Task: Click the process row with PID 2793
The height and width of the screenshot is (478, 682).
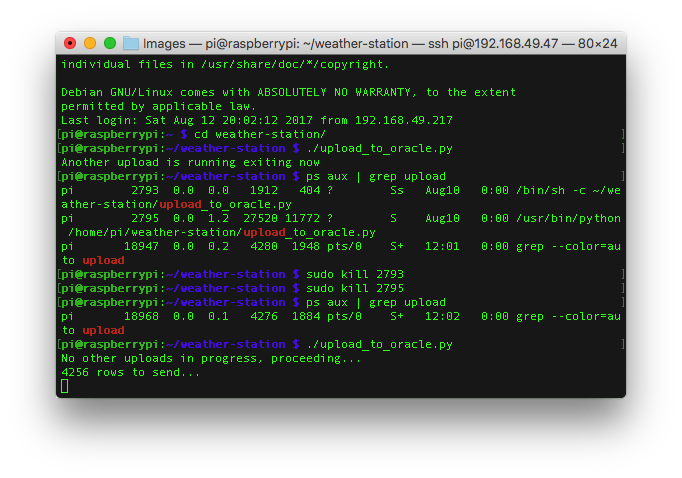Action: pos(341,190)
